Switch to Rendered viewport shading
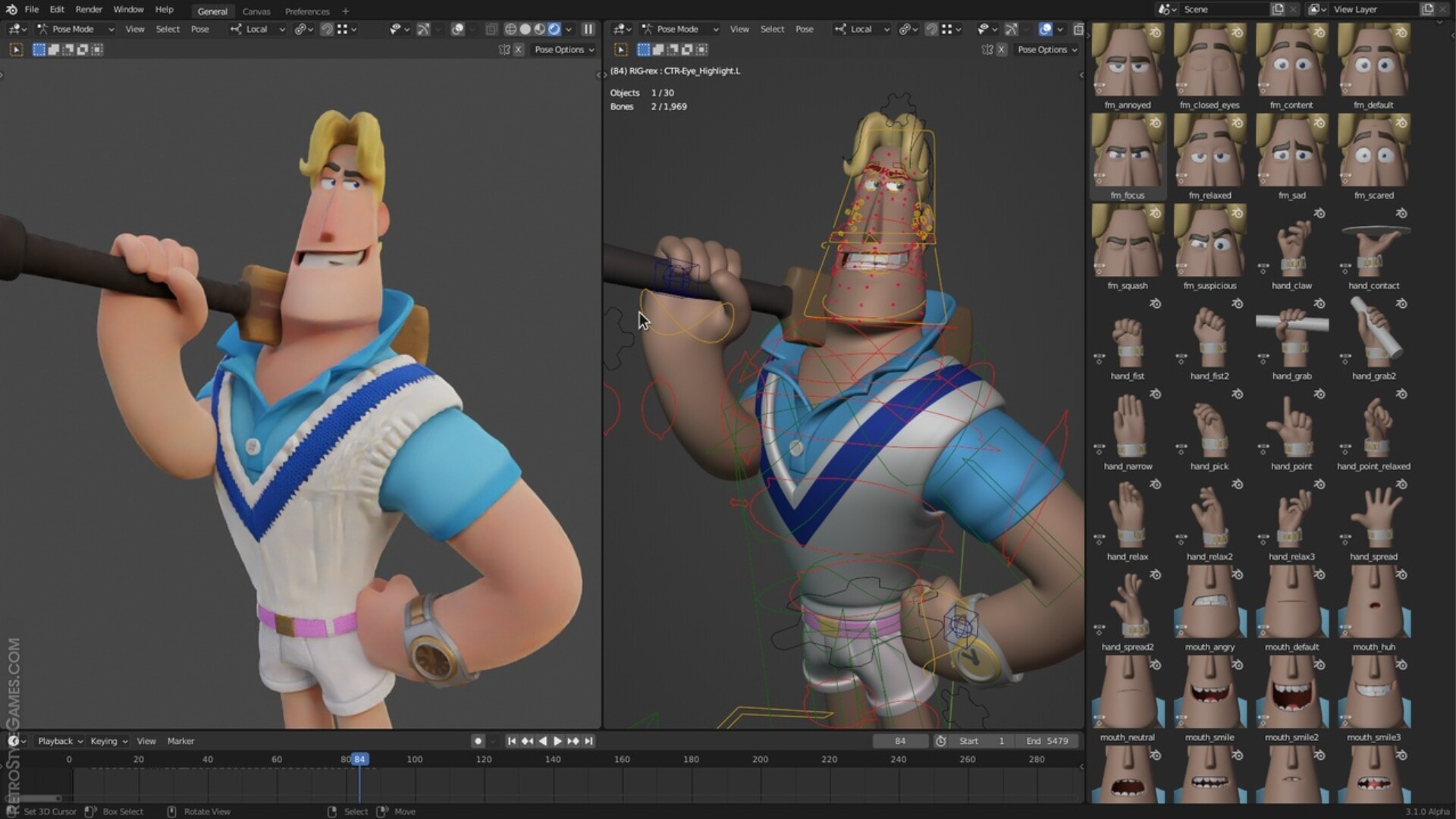Screen dimensions: 1456x819 coord(554,29)
